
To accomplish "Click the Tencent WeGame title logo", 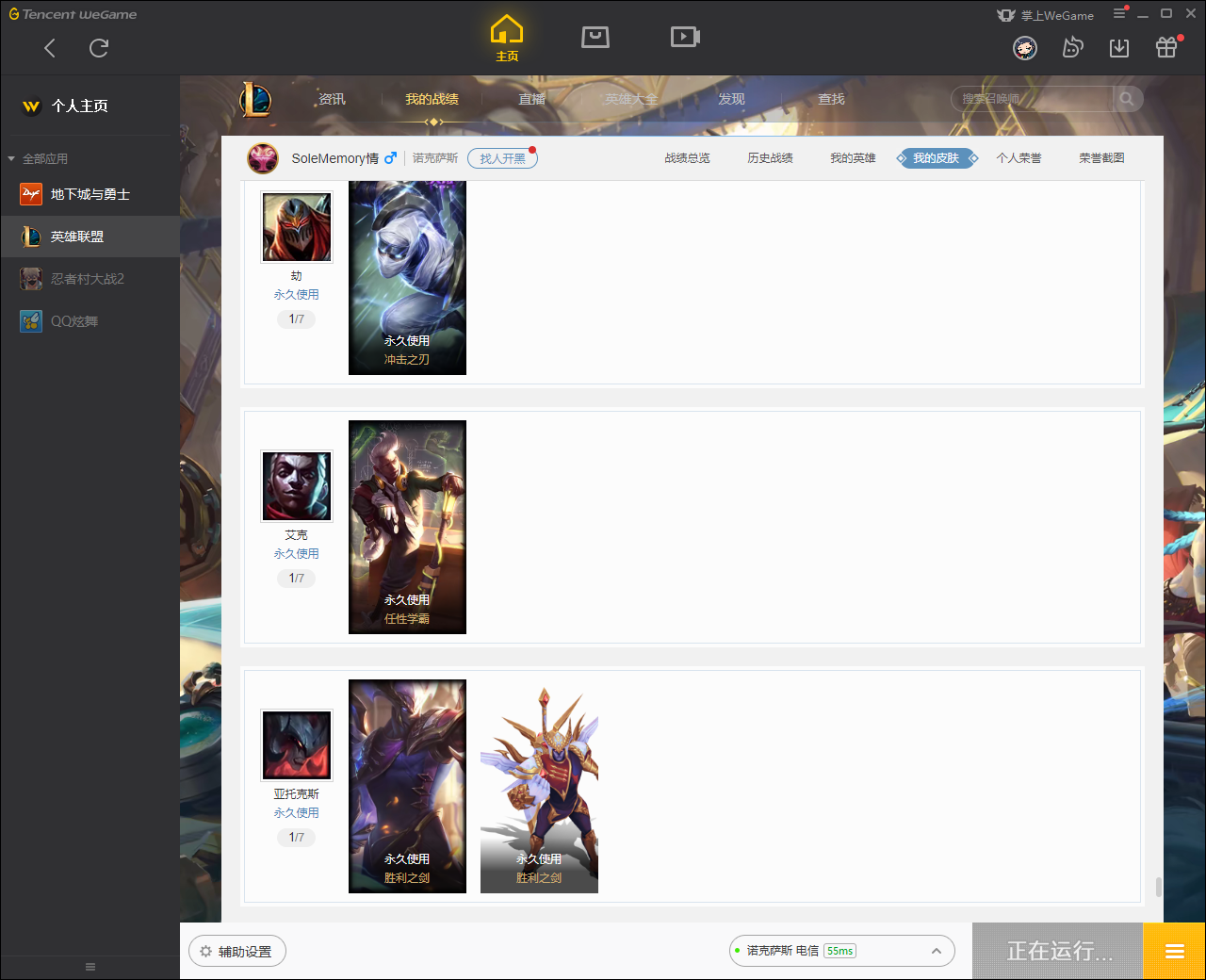I will click(73, 14).
